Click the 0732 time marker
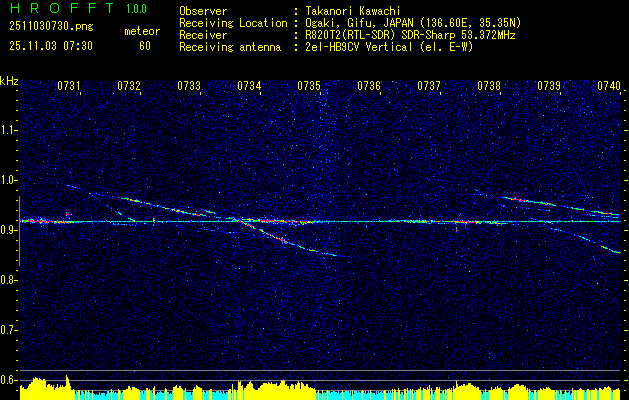 click(129, 86)
